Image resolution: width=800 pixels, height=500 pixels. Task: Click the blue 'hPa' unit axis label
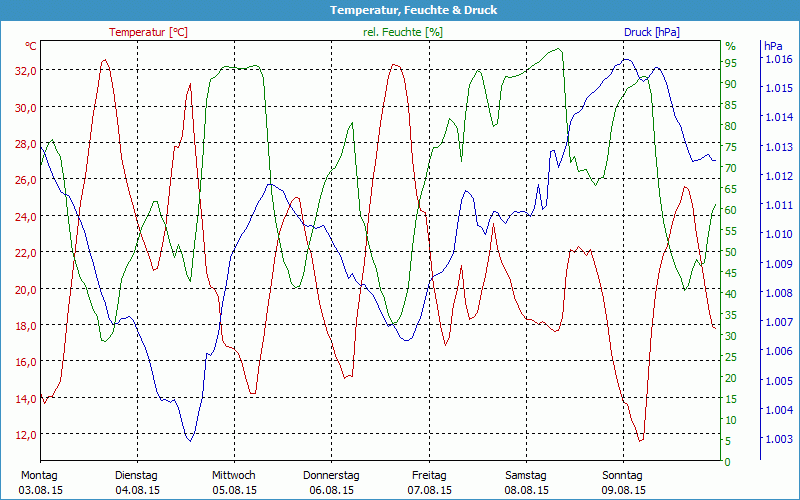(773, 46)
